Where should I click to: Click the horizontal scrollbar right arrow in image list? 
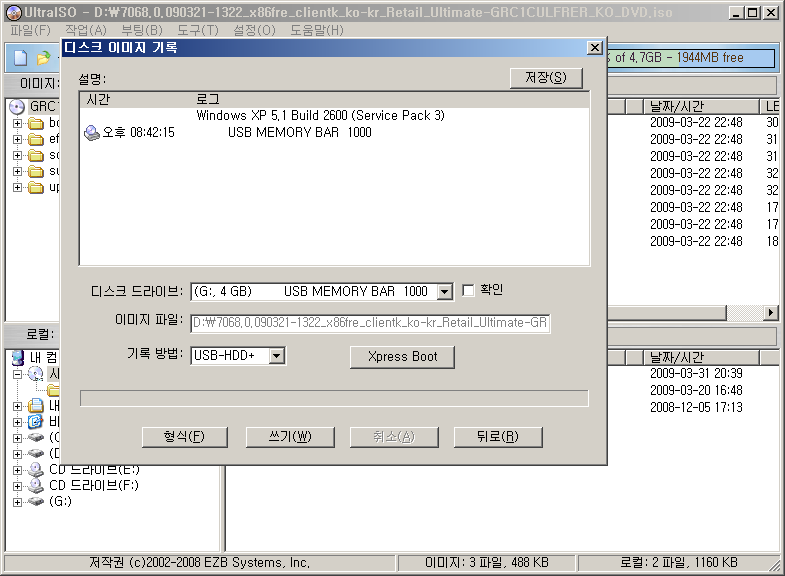pos(771,313)
